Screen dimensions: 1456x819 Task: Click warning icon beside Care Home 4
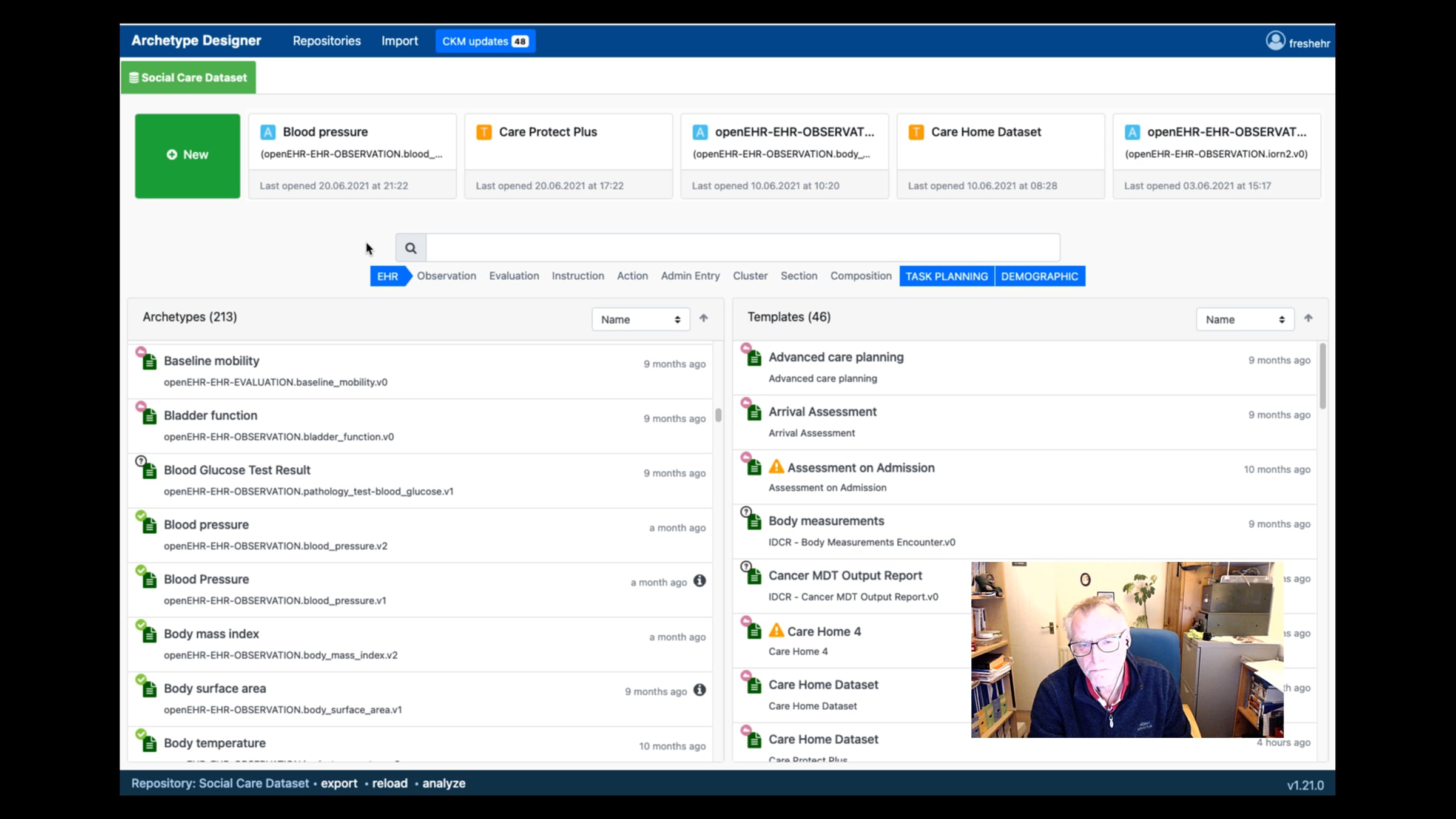(776, 631)
